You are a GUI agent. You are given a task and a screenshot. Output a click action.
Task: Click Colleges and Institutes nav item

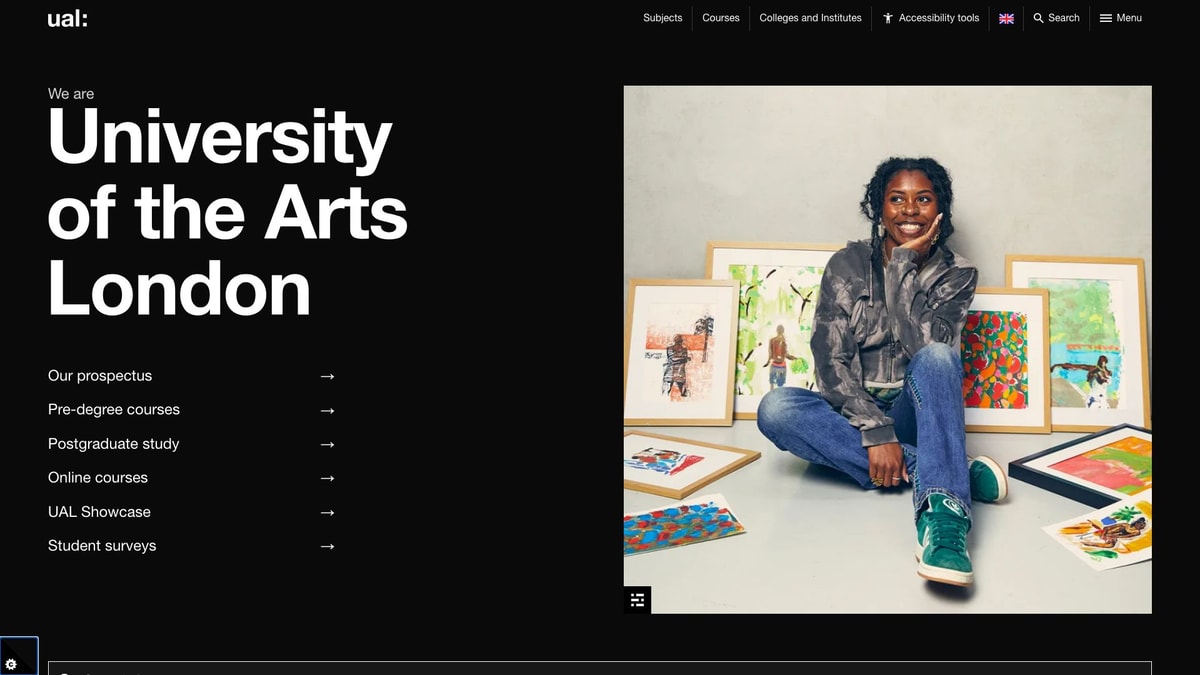click(810, 18)
